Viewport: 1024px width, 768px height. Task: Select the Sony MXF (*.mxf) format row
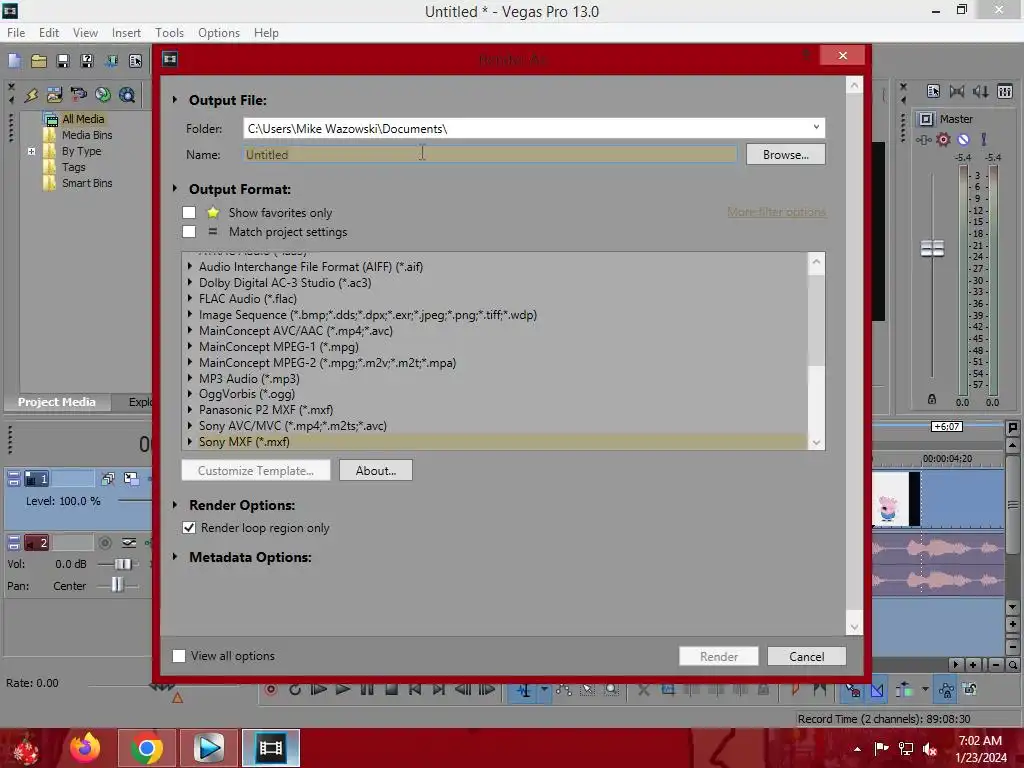495,441
